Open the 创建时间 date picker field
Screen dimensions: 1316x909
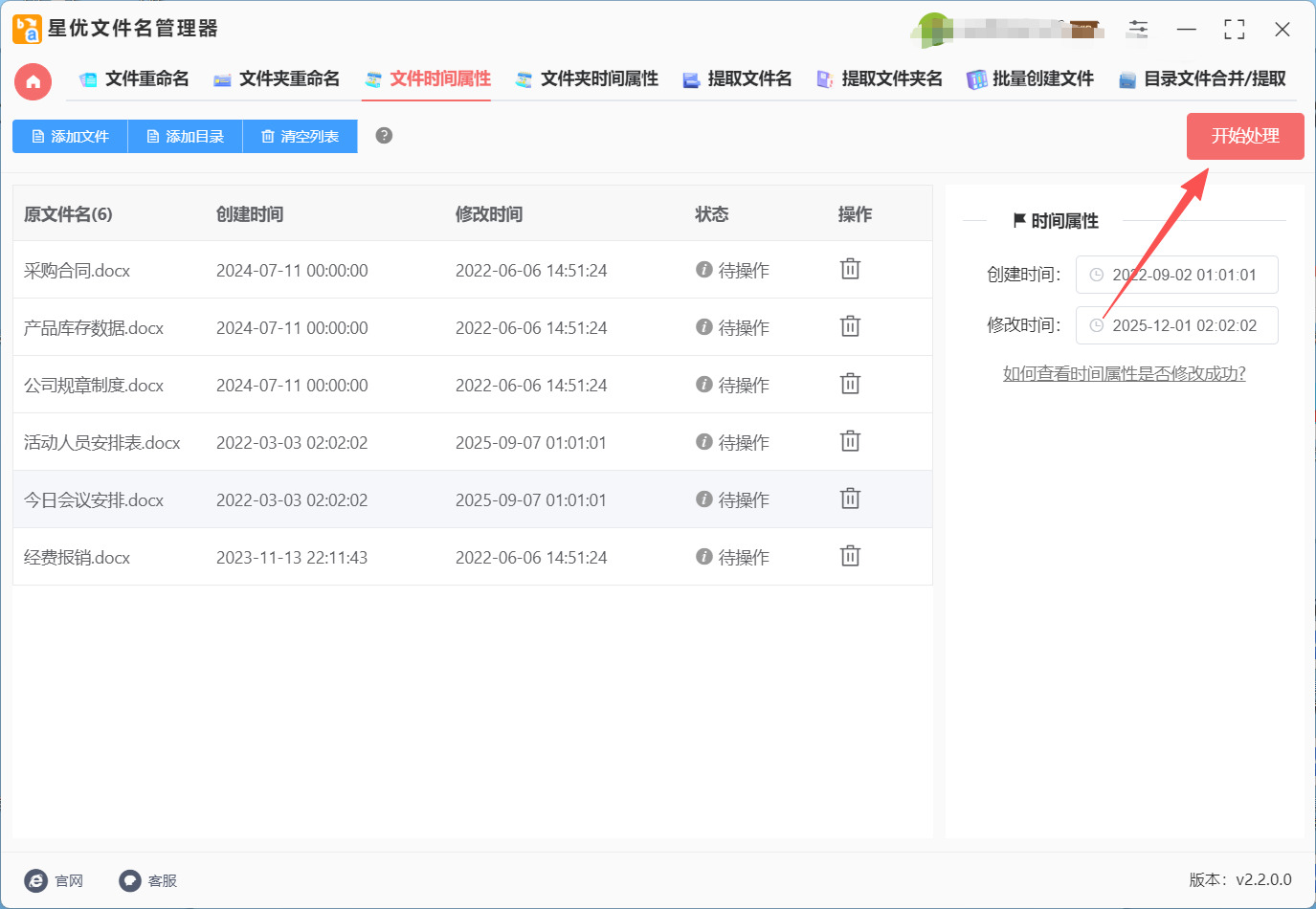[1176, 275]
